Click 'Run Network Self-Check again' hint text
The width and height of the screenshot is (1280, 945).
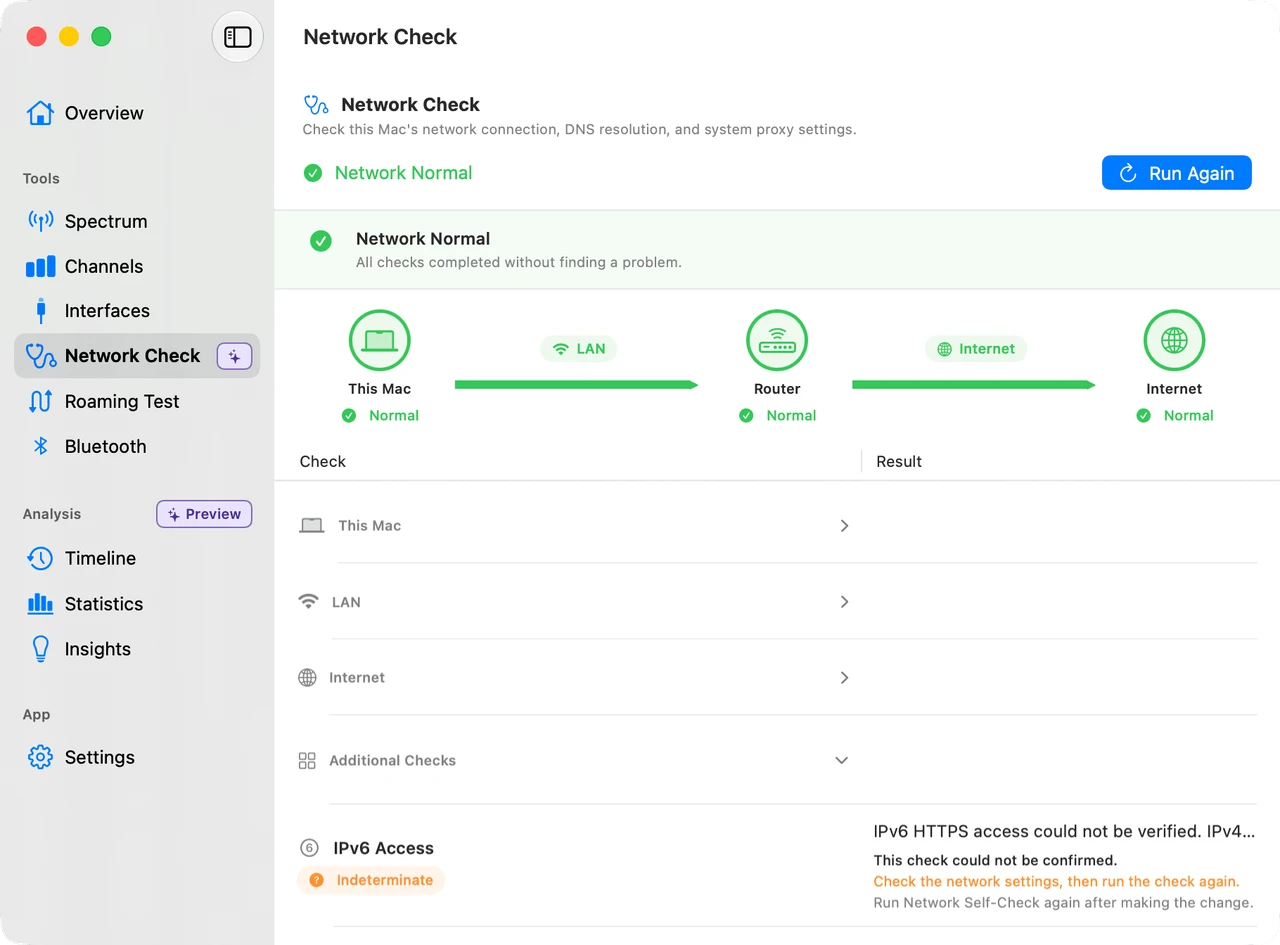point(1063,902)
